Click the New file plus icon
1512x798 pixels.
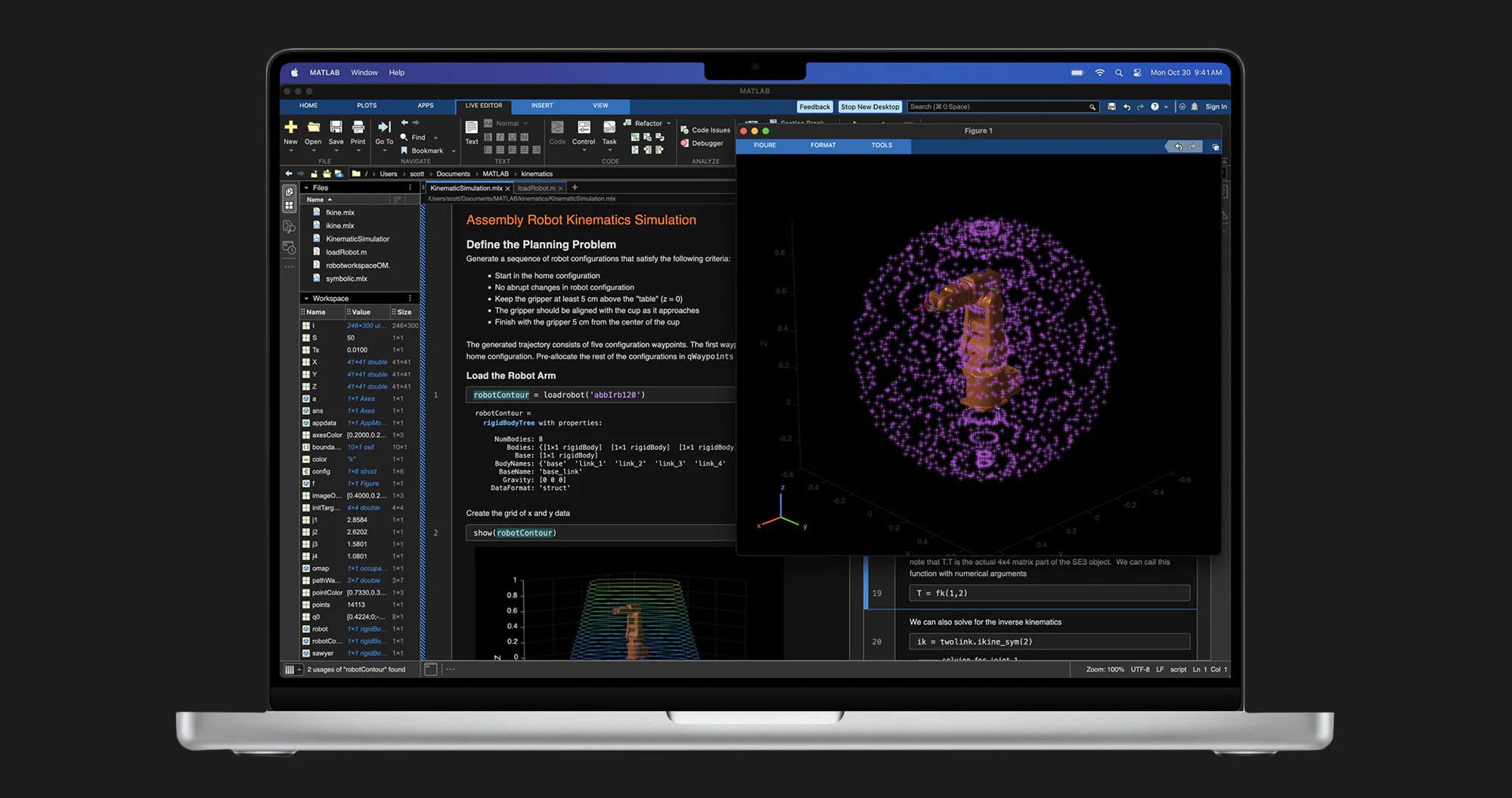coord(291,127)
